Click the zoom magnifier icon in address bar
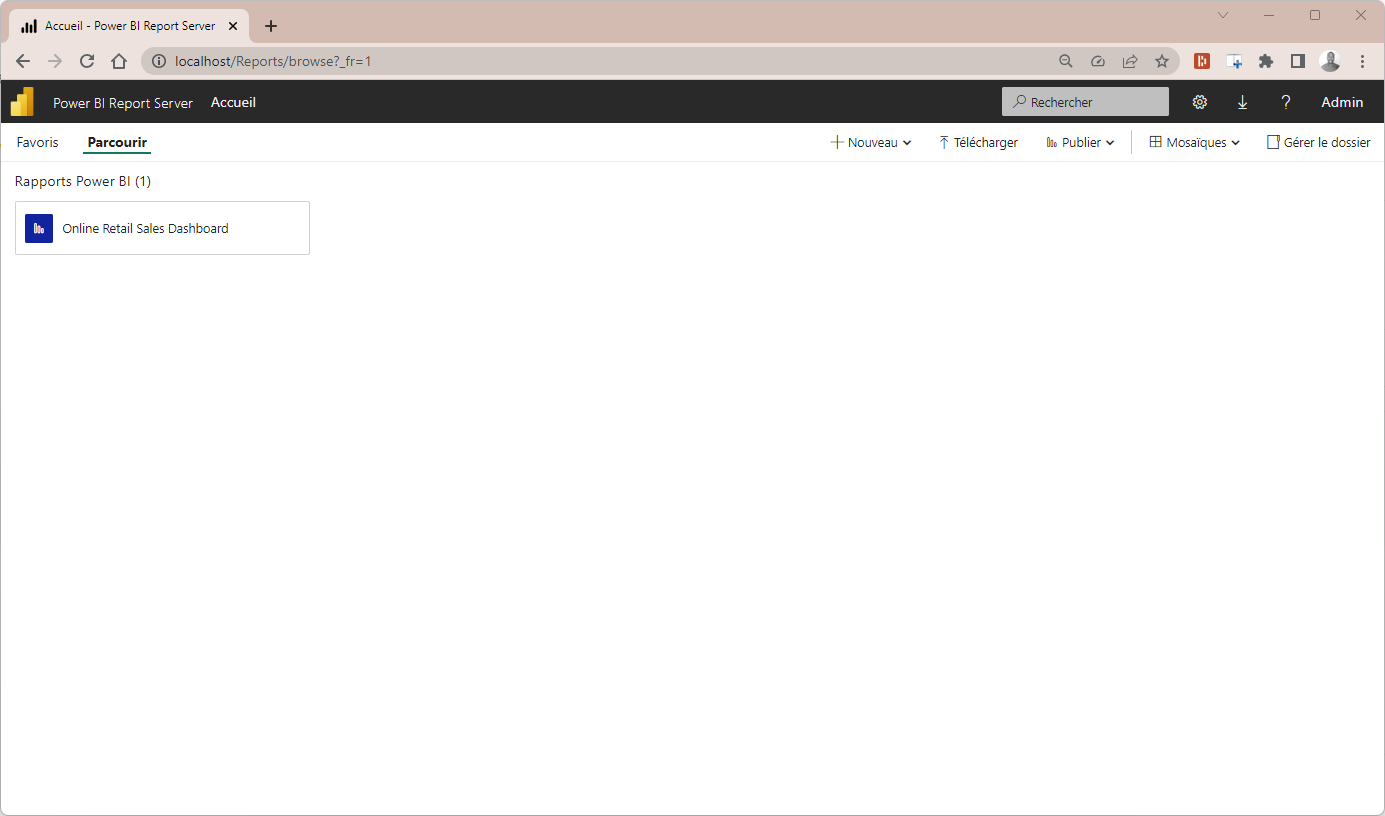 click(x=1066, y=61)
